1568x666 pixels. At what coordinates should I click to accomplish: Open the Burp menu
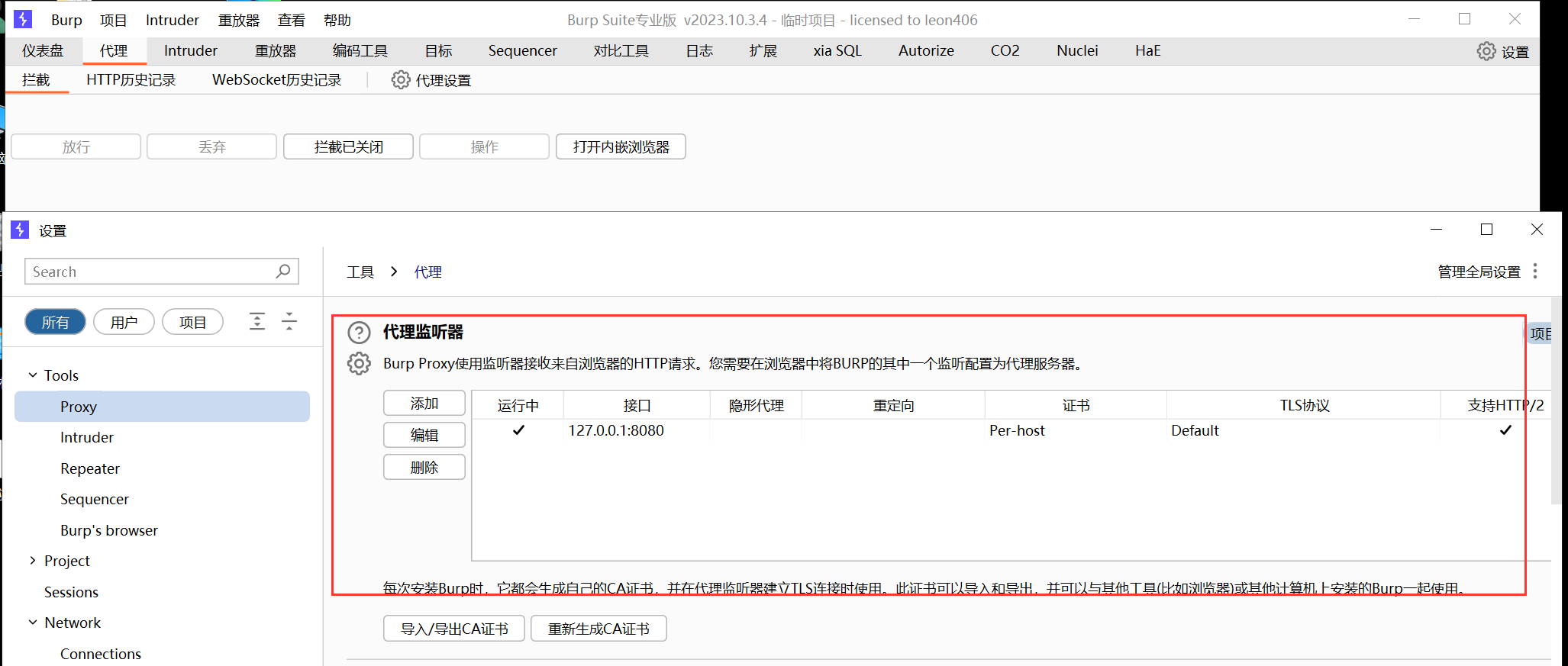(66, 20)
